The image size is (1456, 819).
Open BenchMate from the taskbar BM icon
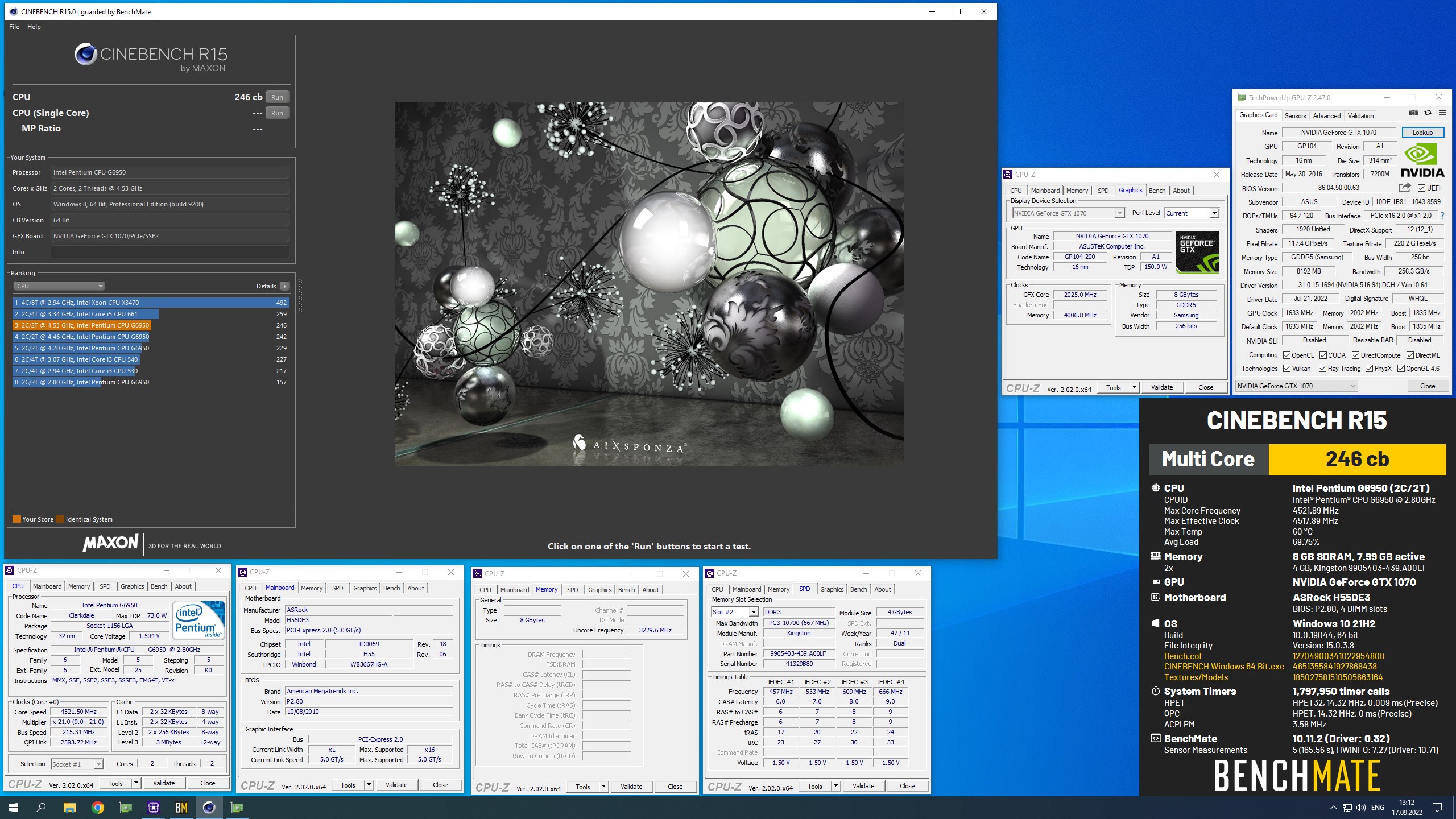[x=181, y=807]
